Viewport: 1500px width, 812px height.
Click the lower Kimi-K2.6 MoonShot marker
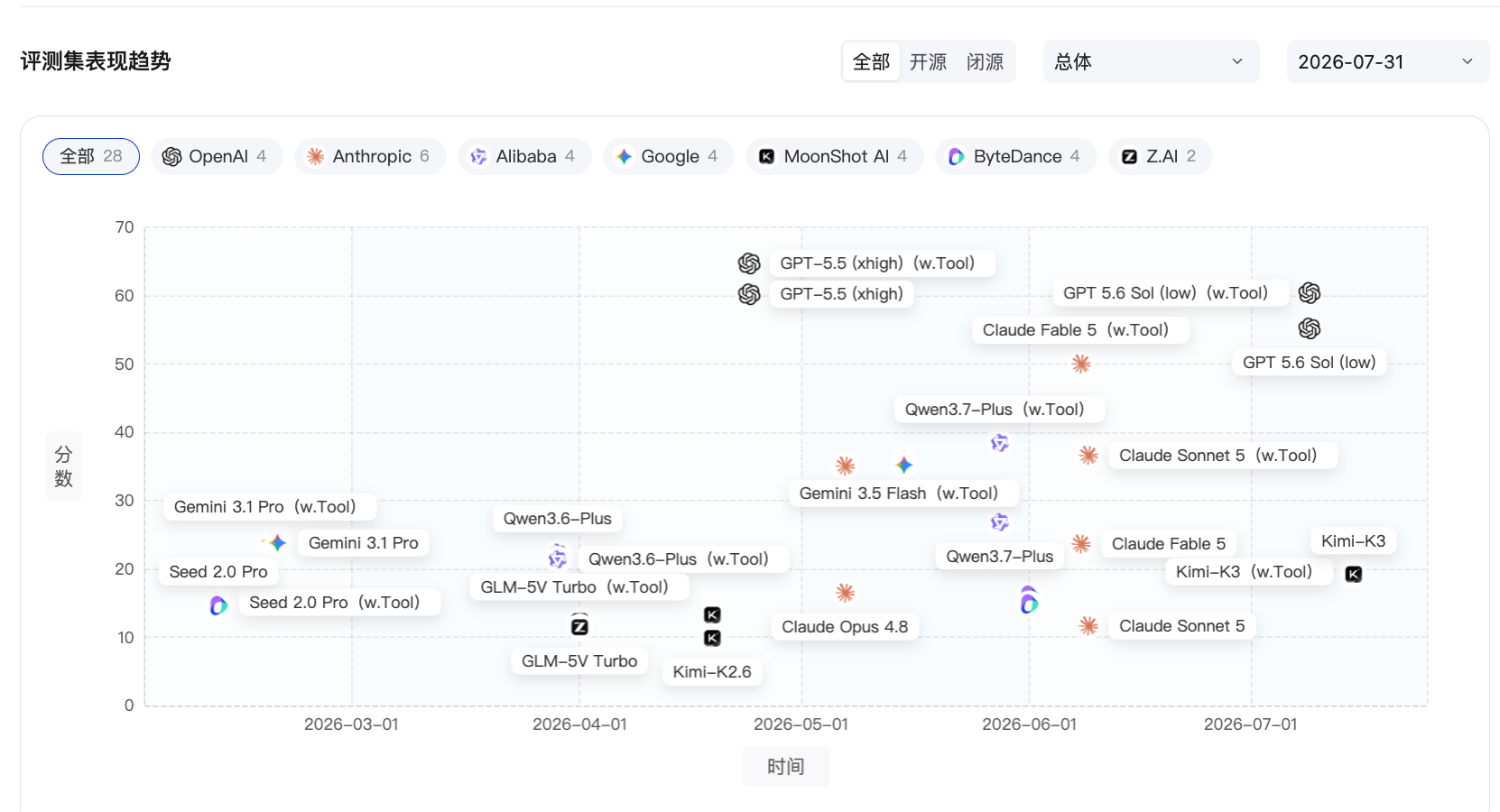pos(712,639)
